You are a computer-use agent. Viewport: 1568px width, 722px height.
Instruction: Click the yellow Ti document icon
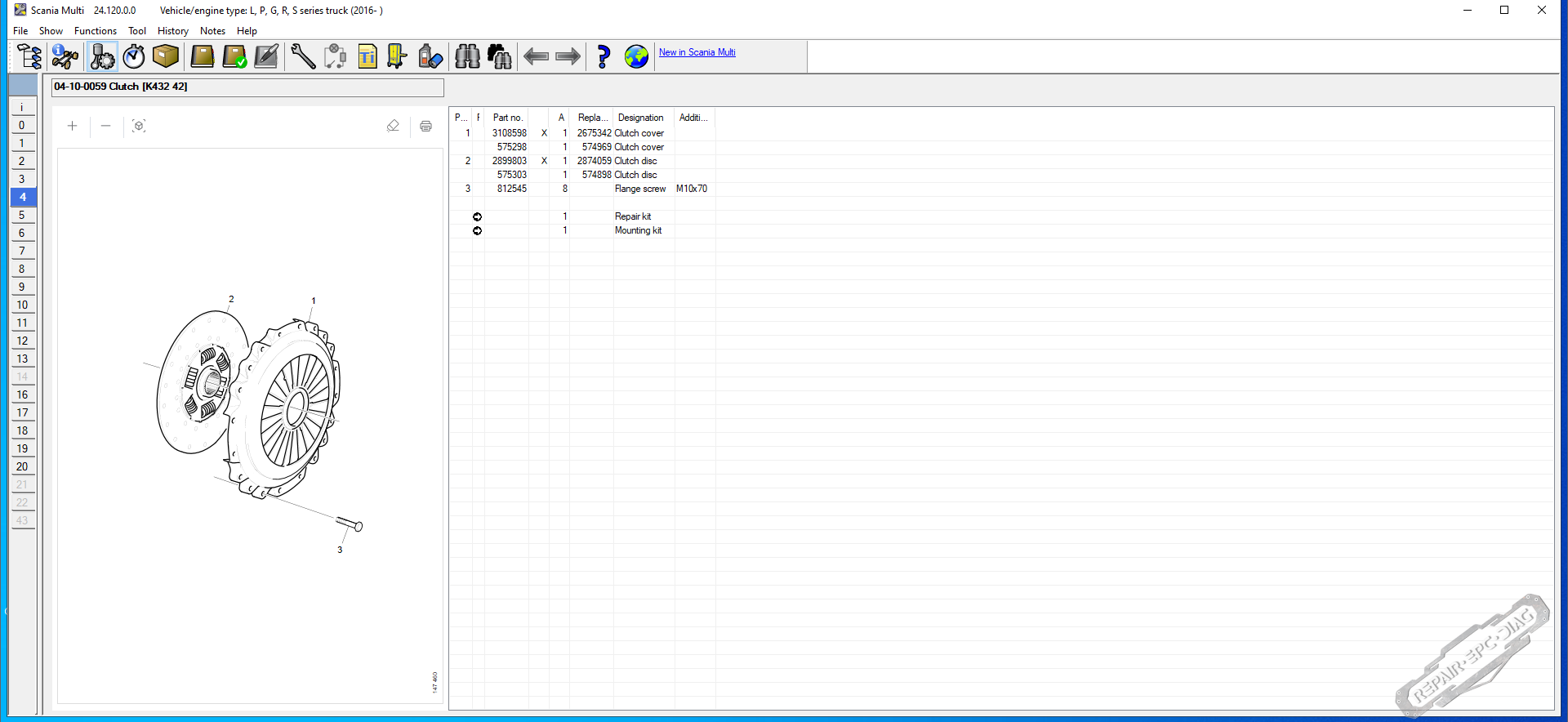[367, 56]
